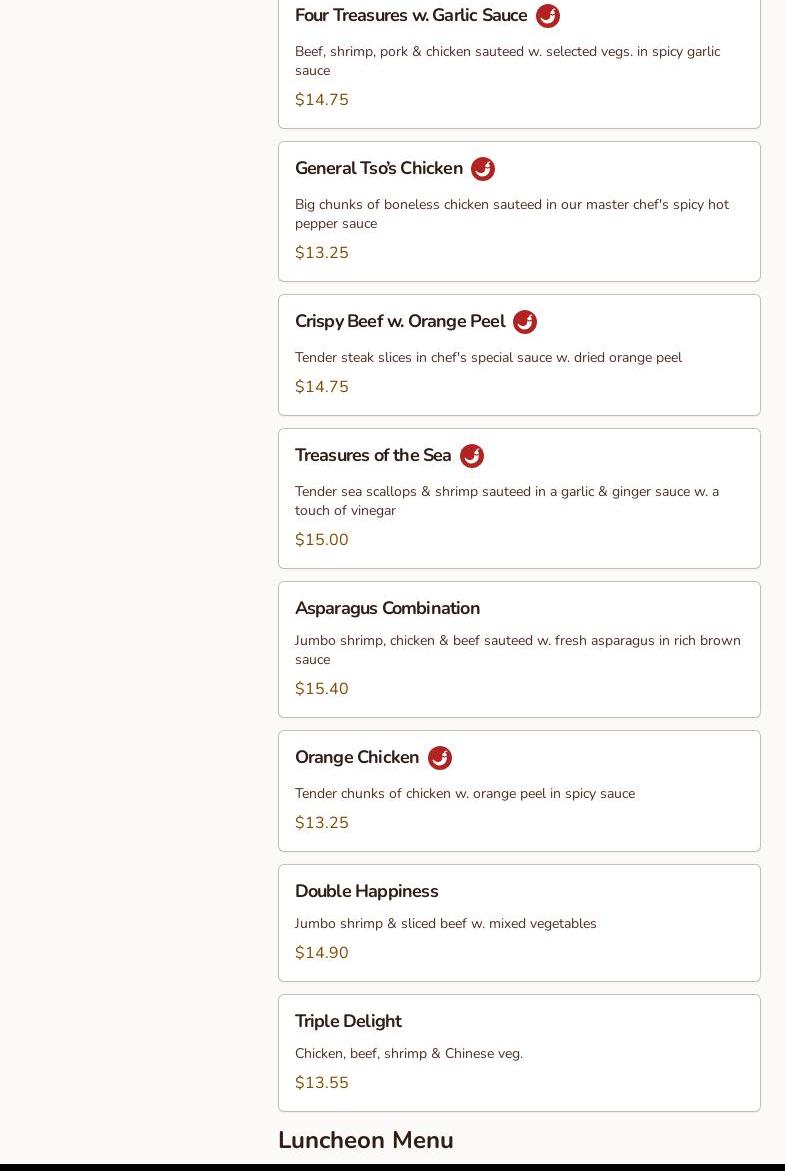Select Asparagus Combination menu item
785x1171 pixels.
[387, 608]
